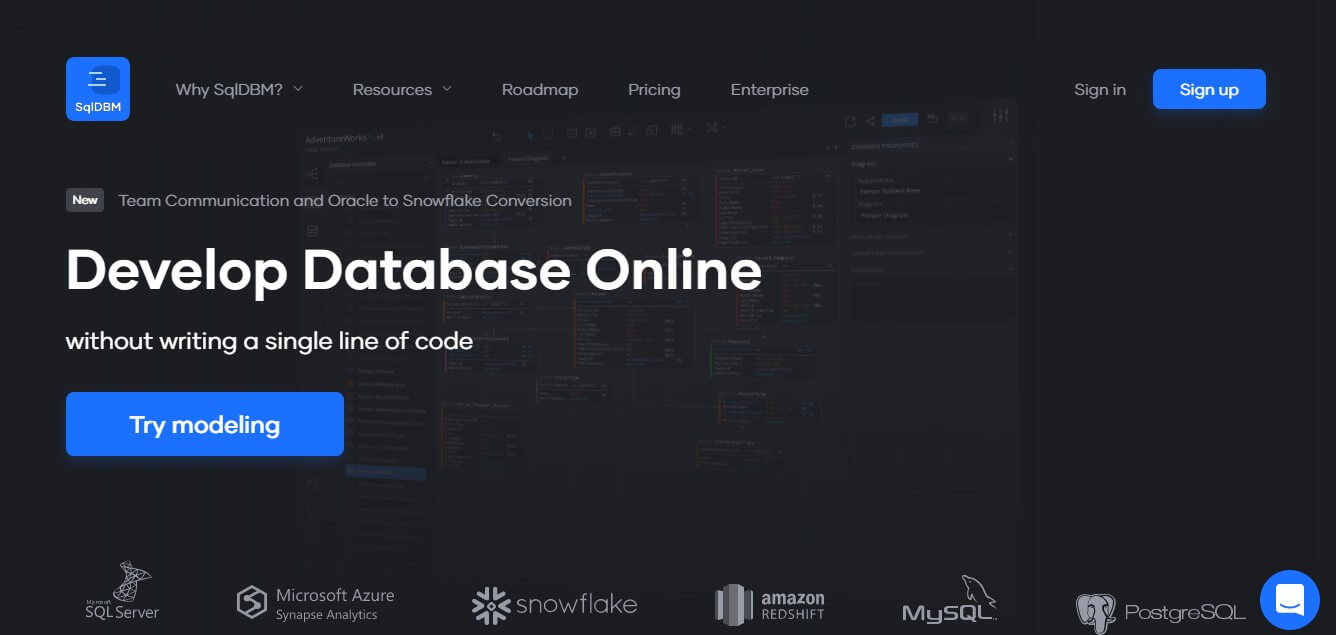This screenshot has width=1336, height=635.
Task: Click the Microsoft Azure Synapse Analytics logo
Action: (315, 603)
